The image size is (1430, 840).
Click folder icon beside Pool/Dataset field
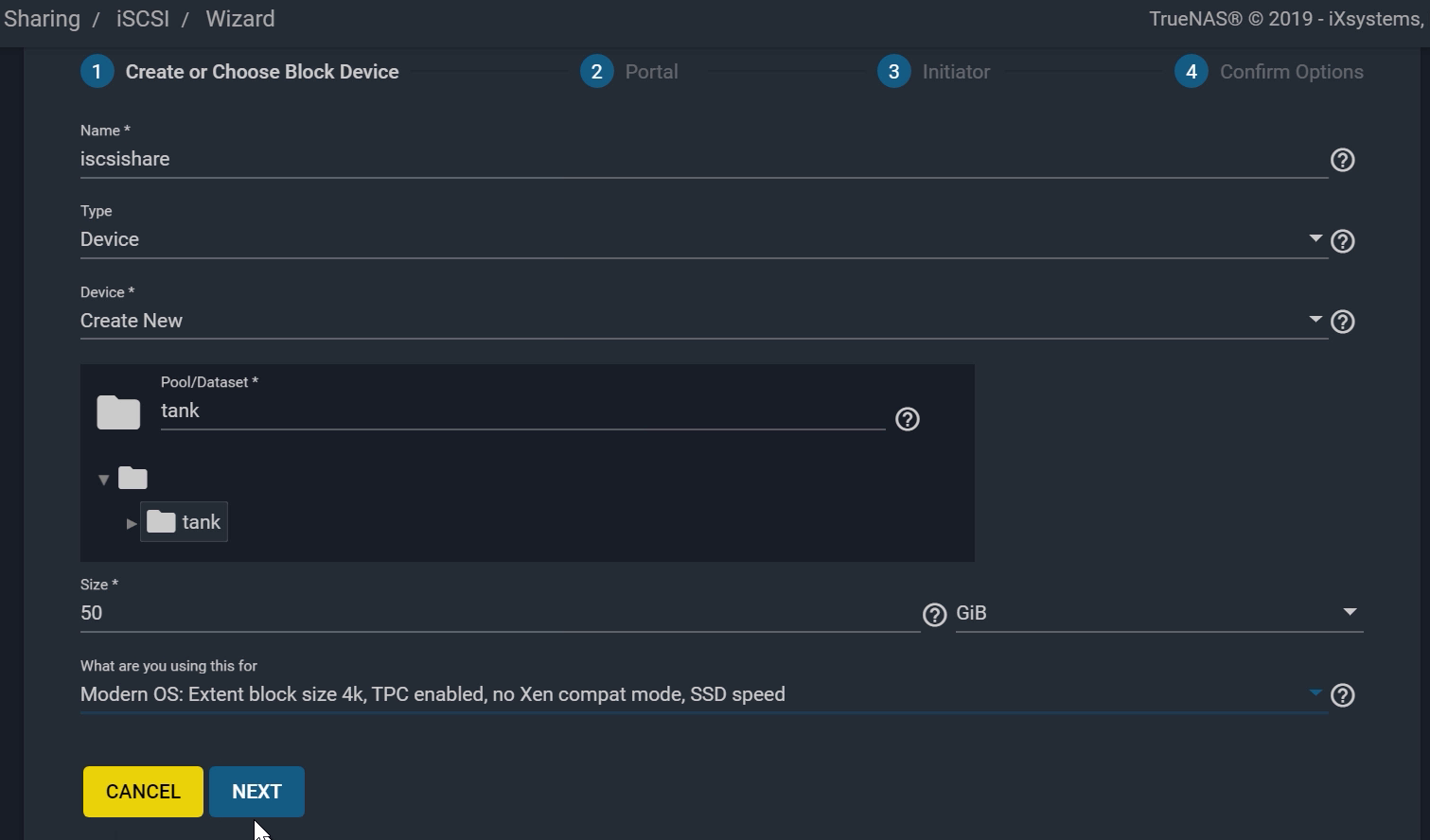[x=118, y=412]
